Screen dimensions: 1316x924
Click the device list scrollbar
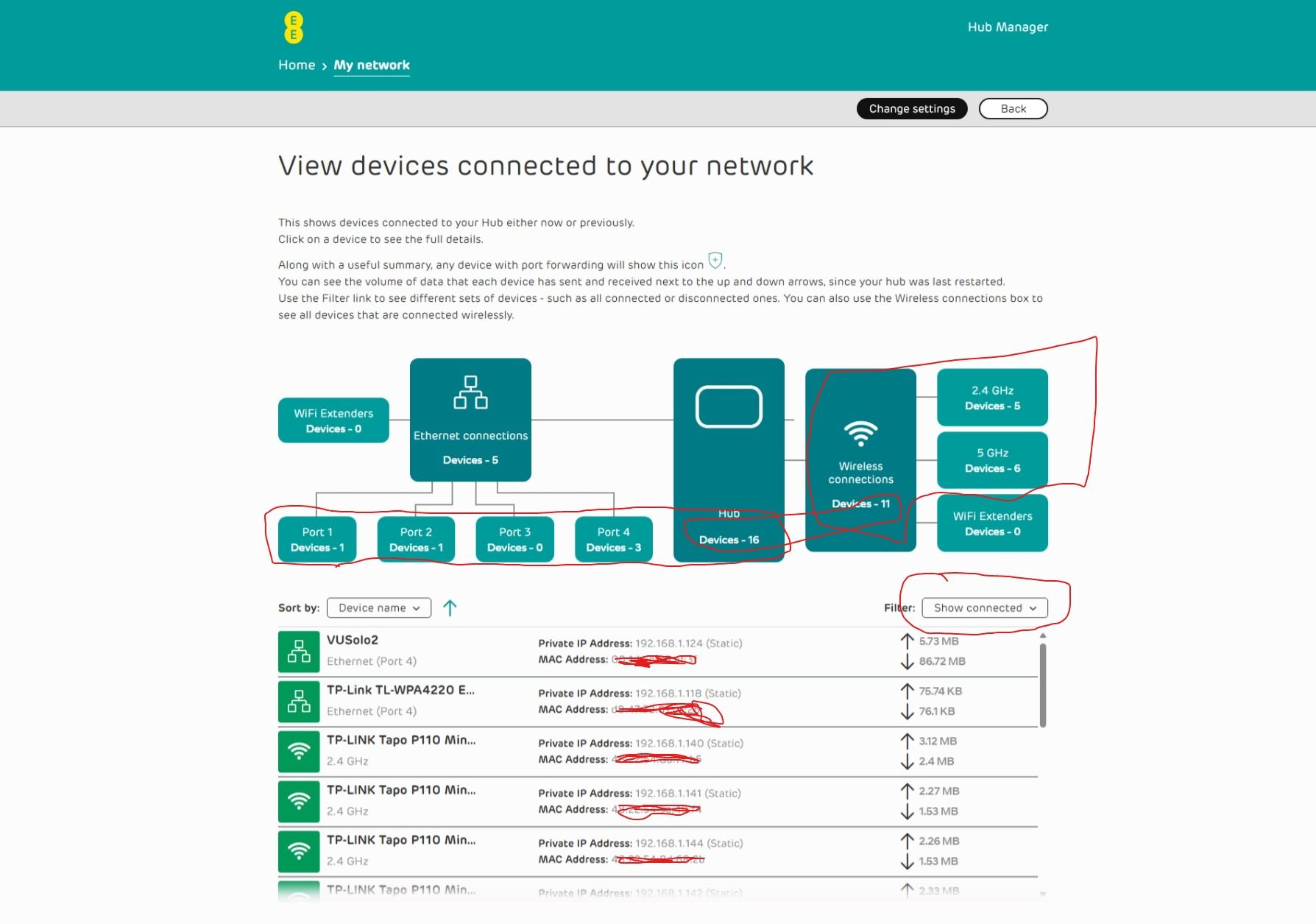(1042, 685)
